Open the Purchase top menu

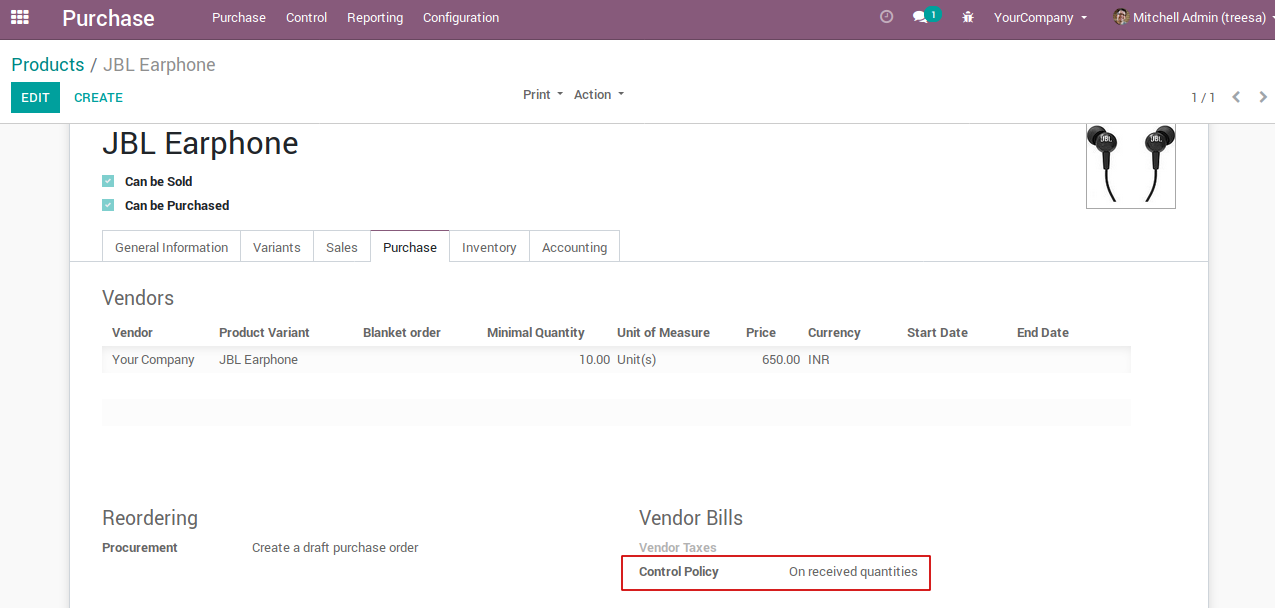click(x=239, y=17)
